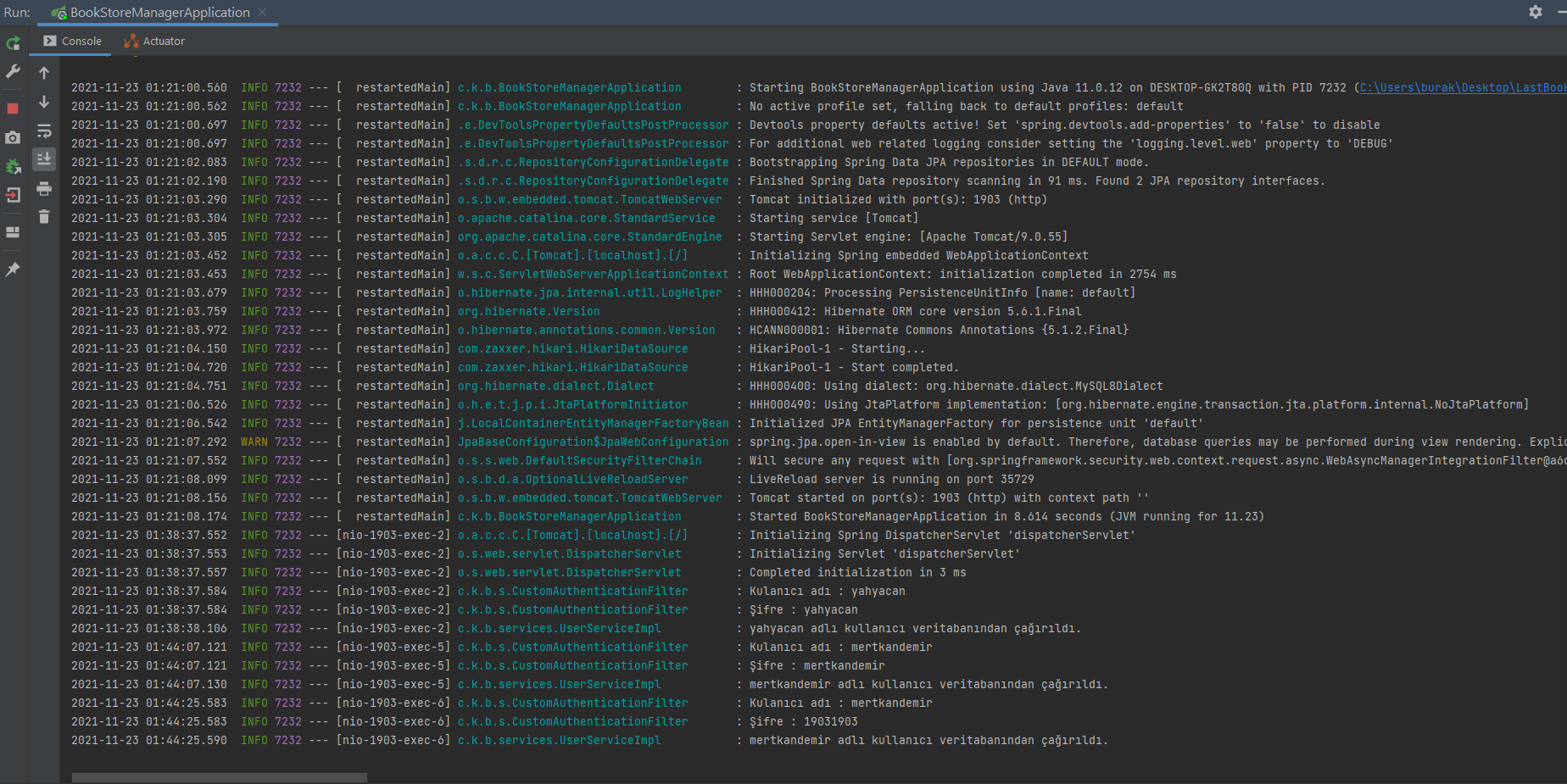Toggle soft-wrap for console output
1567x784 pixels.
[x=44, y=131]
